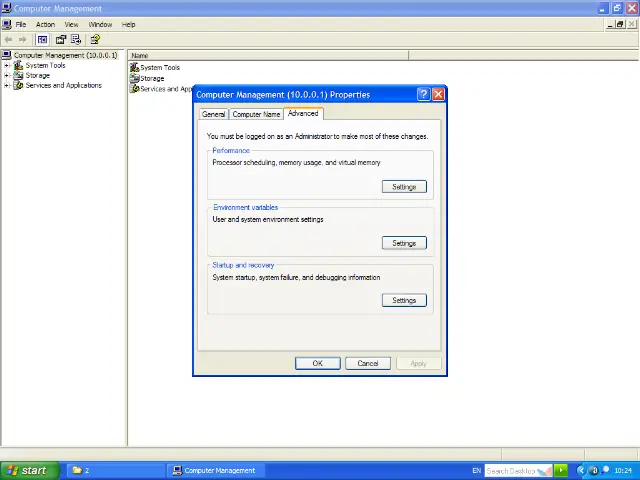Expand the Storage tree node
Image resolution: width=640 pixels, height=480 pixels.
tap(6, 76)
